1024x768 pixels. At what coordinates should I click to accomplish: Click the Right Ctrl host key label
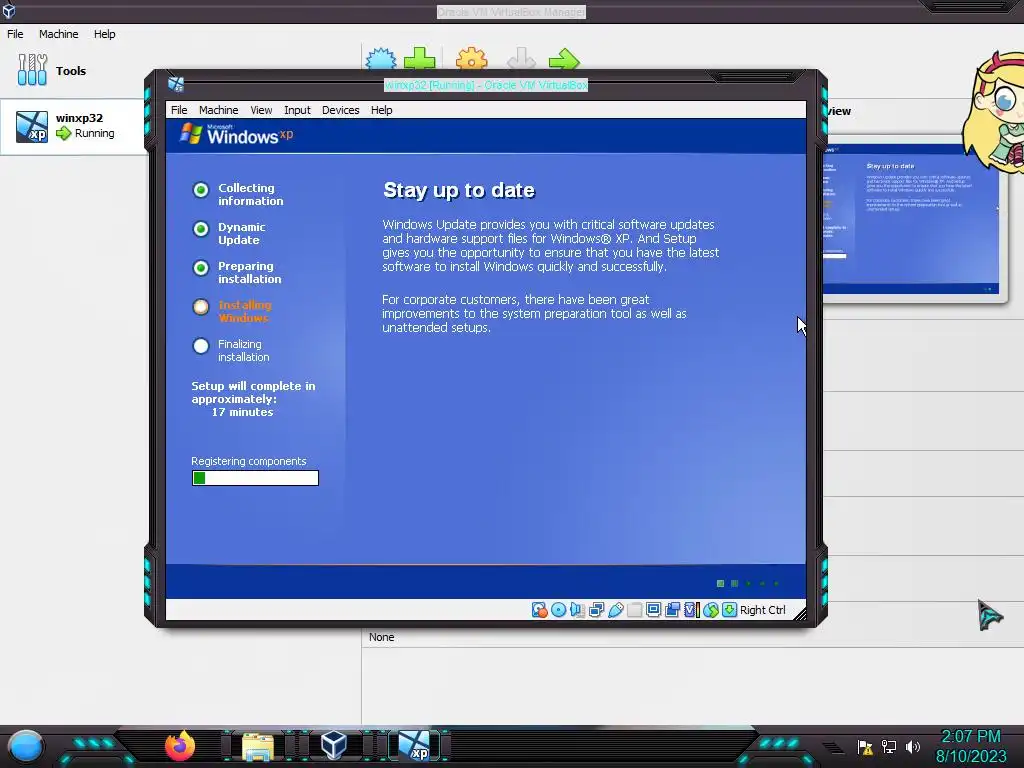(x=763, y=610)
